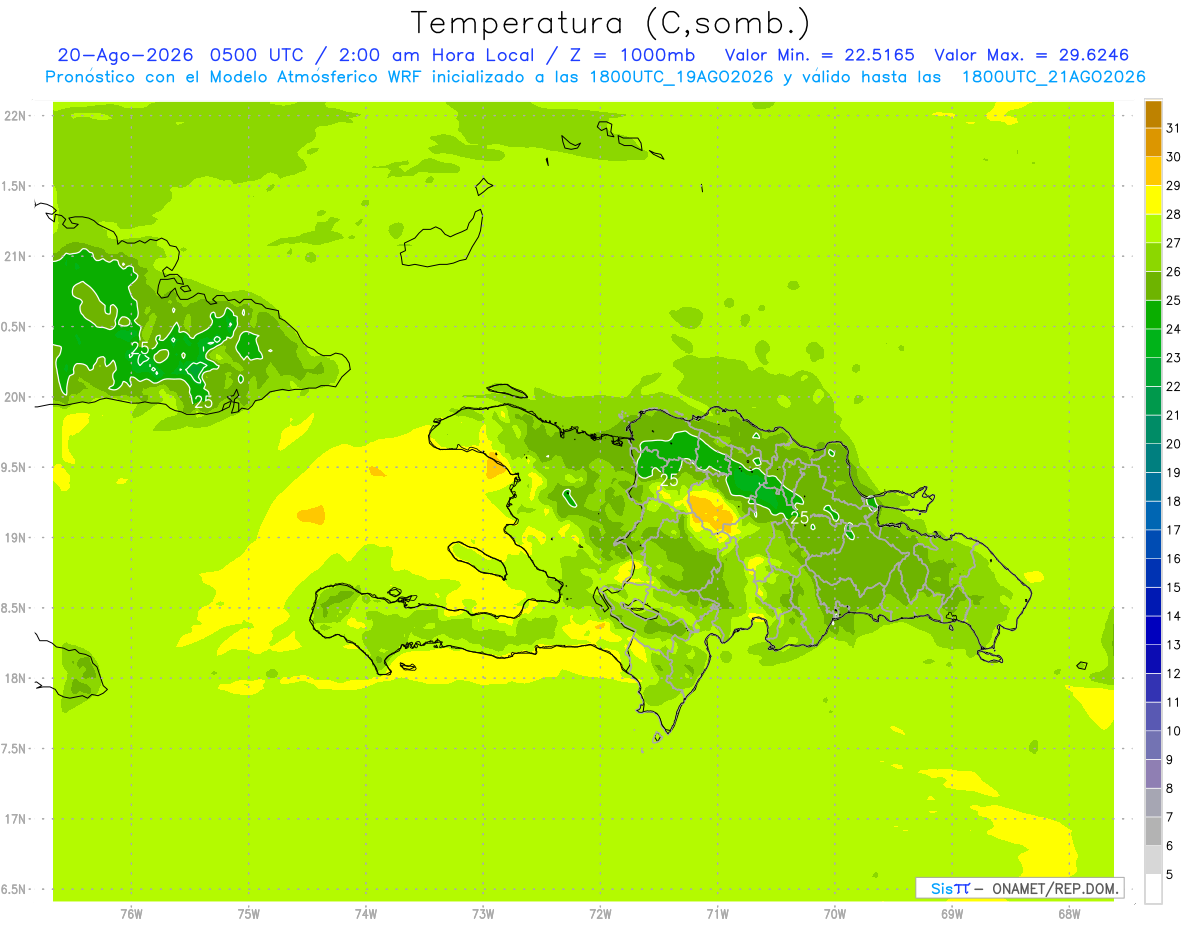Click the purple swatch between 8 and 9
The height and width of the screenshot is (927, 1200).
[x=1153, y=774]
